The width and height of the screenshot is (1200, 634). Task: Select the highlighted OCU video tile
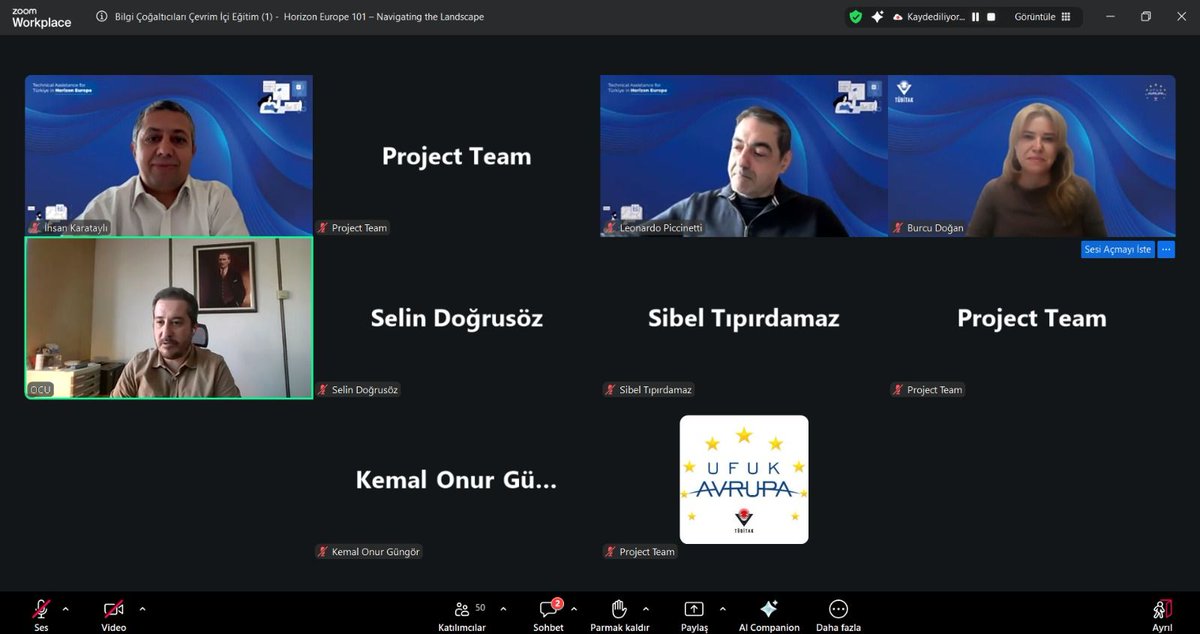tap(169, 318)
